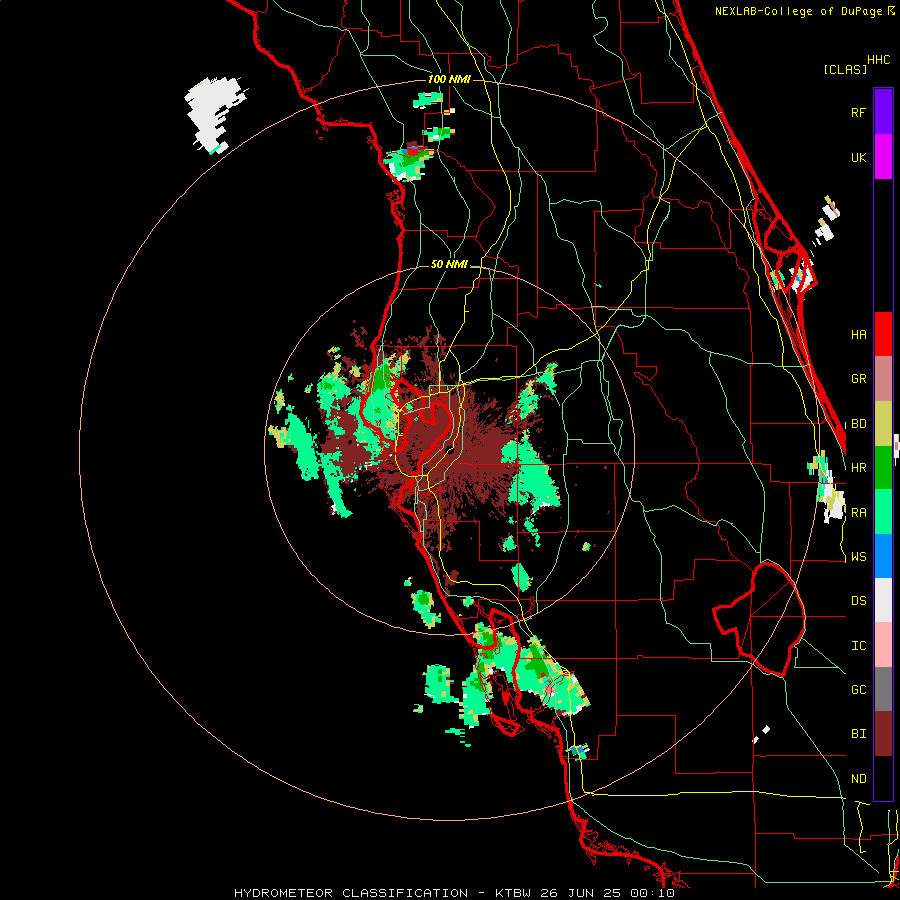Click the GR legend label

click(858, 379)
